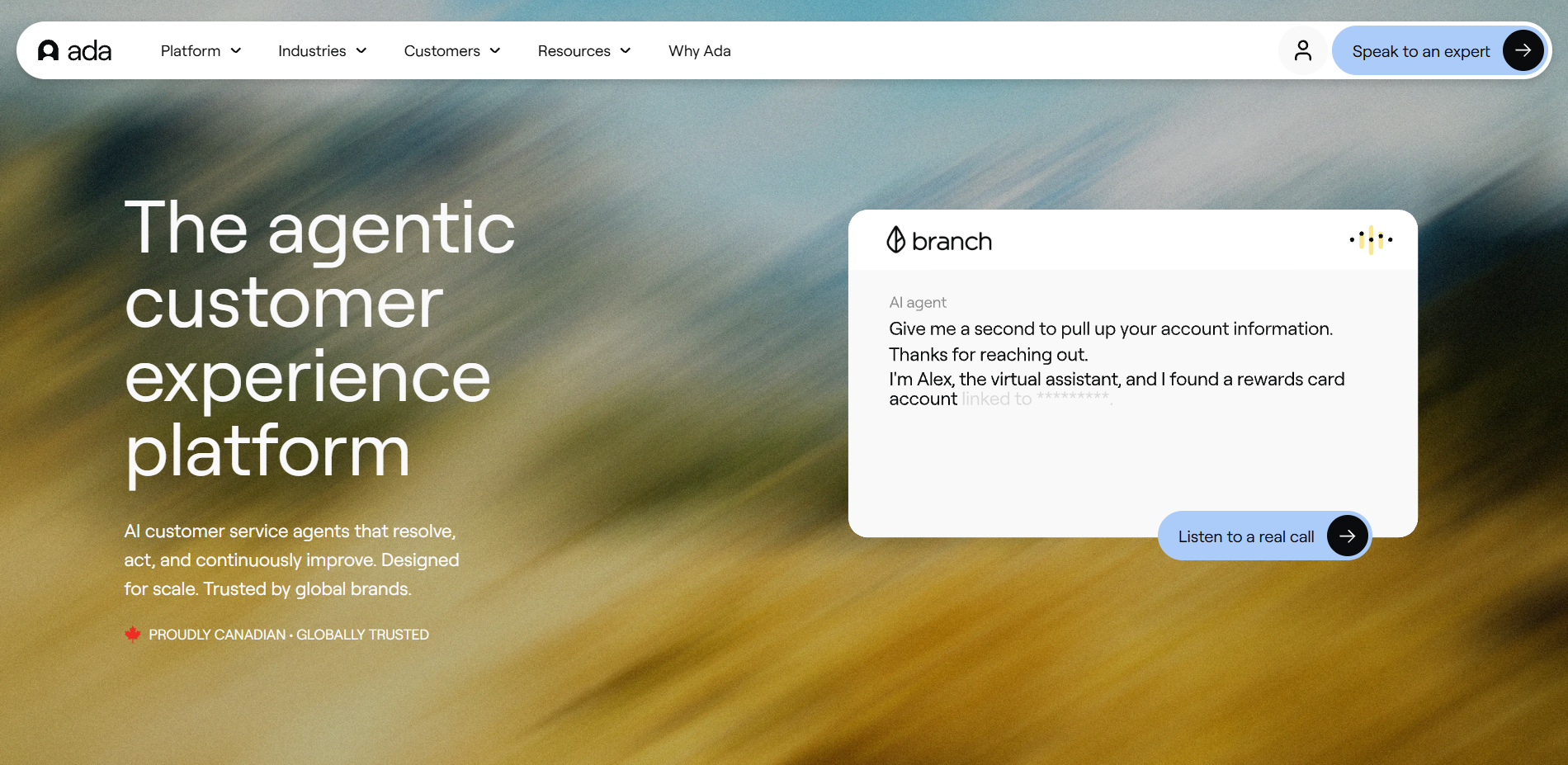1568x765 pixels.
Task: Open the Customers menu
Action: click(452, 50)
